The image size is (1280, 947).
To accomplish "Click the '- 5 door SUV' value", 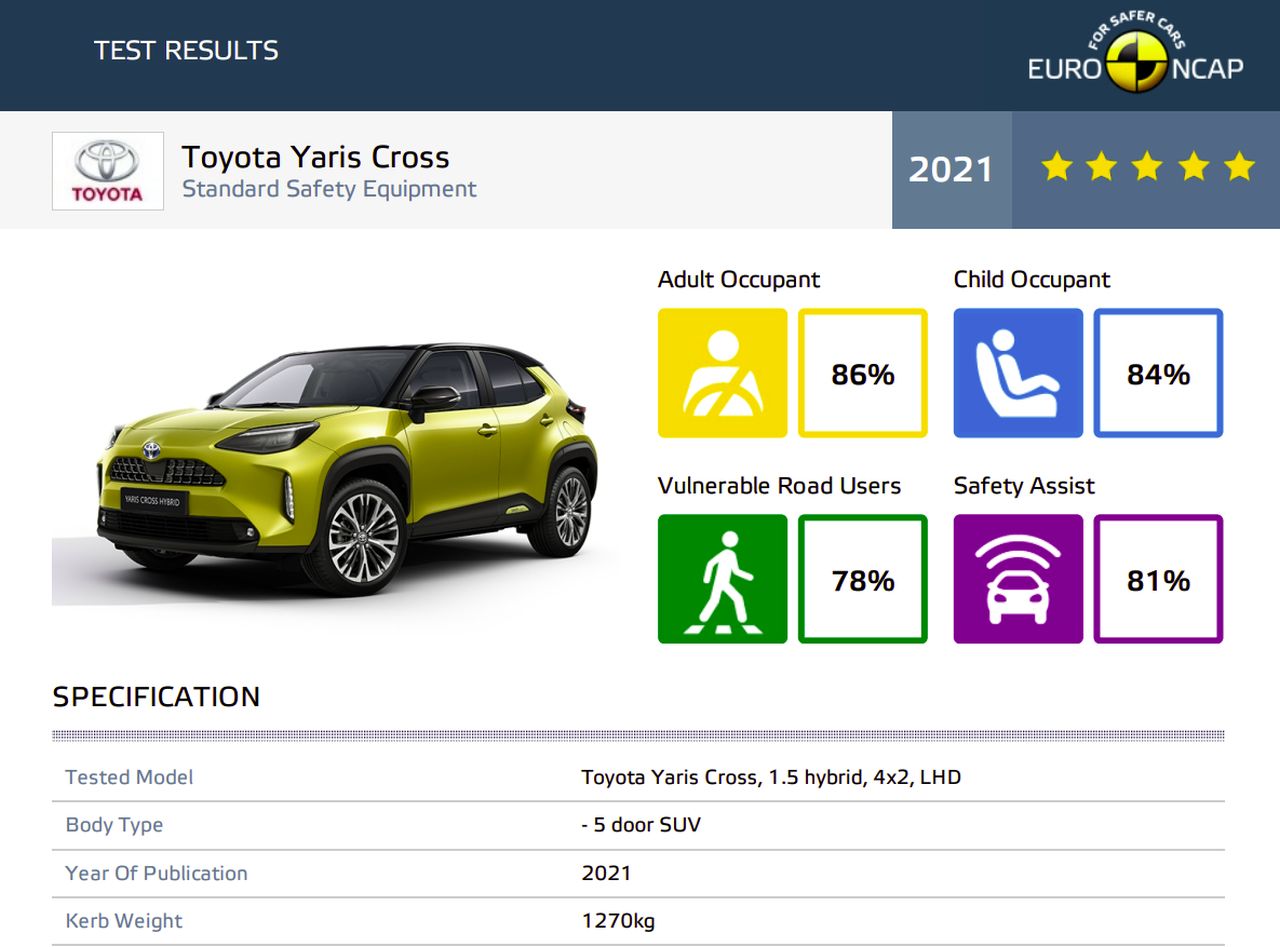I will click(x=641, y=825).
